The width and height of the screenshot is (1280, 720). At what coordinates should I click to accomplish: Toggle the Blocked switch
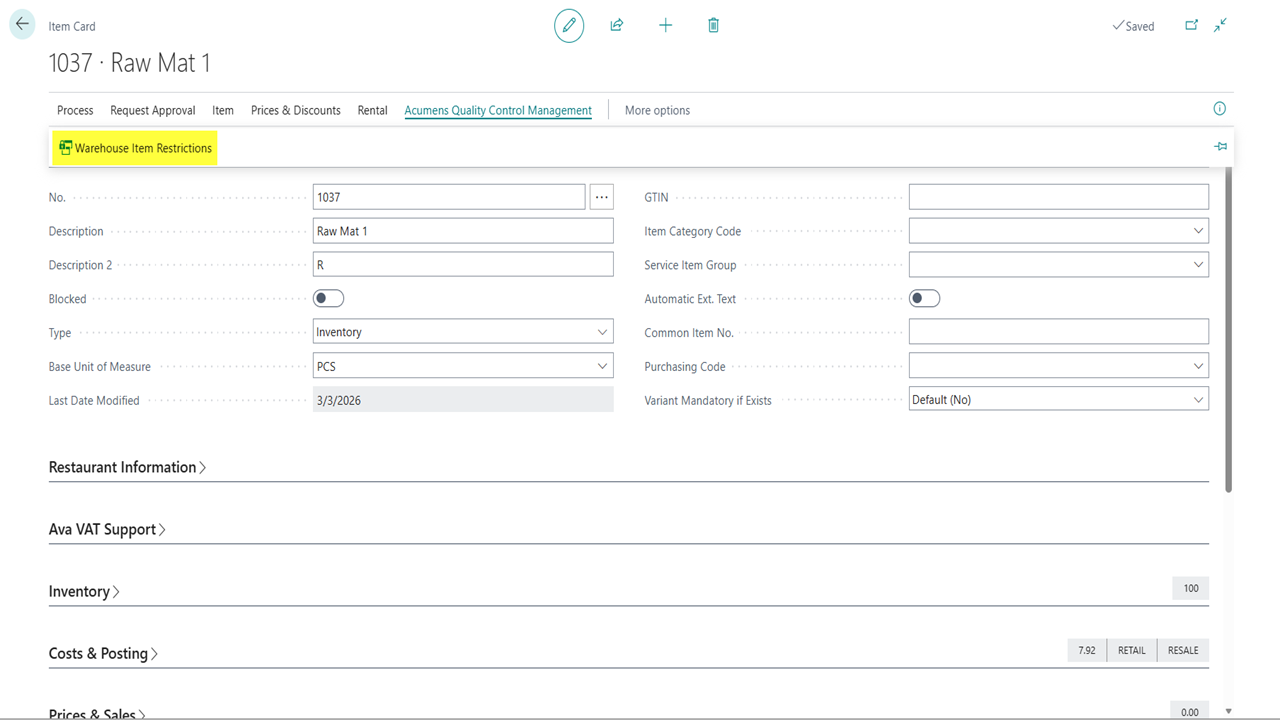pyautogui.click(x=329, y=299)
